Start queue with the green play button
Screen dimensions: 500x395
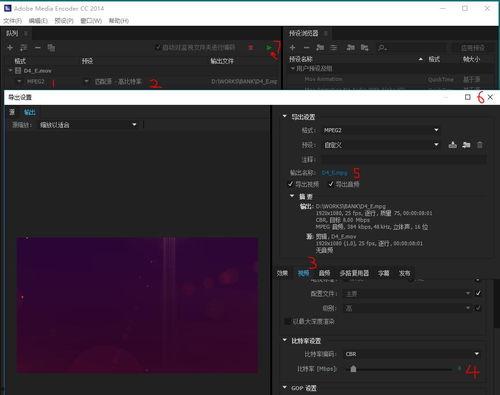269,48
